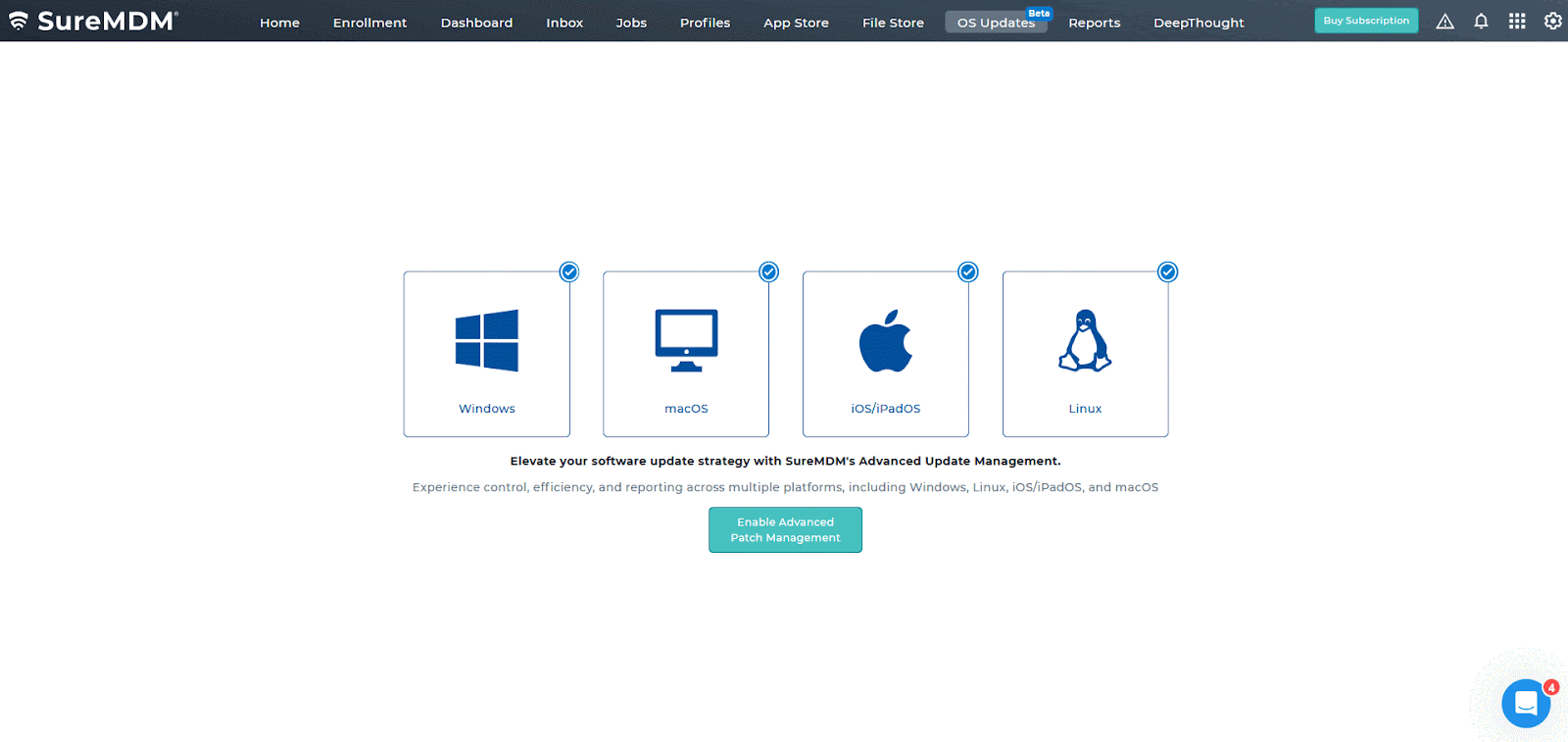Click the Apple logo icon

click(886, 341)
